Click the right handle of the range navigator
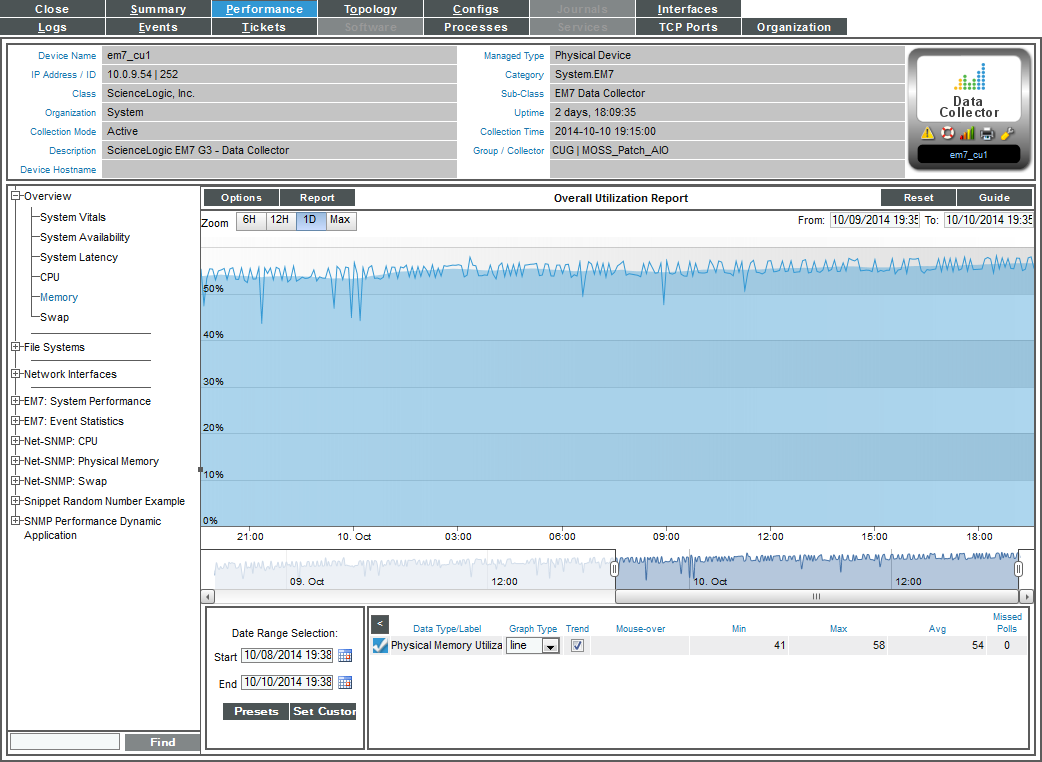 [x=1018, y=569]
